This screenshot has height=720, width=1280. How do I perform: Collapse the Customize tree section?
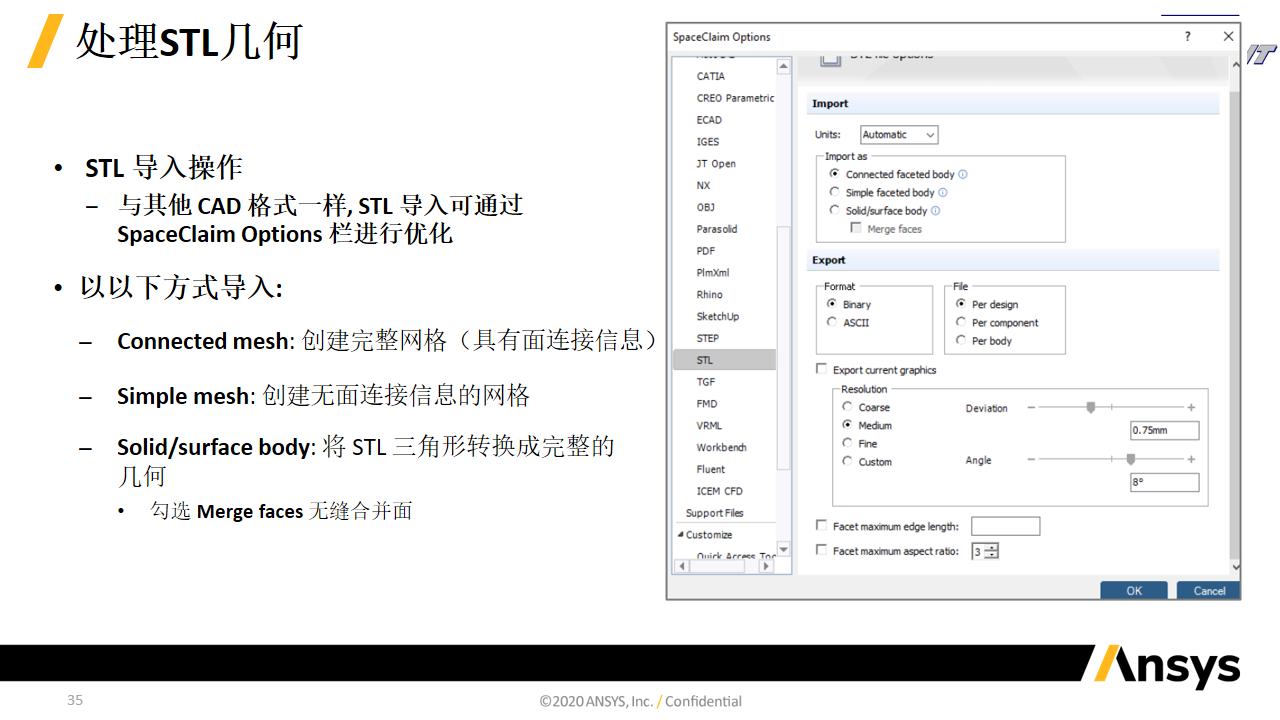pos(681,535)
